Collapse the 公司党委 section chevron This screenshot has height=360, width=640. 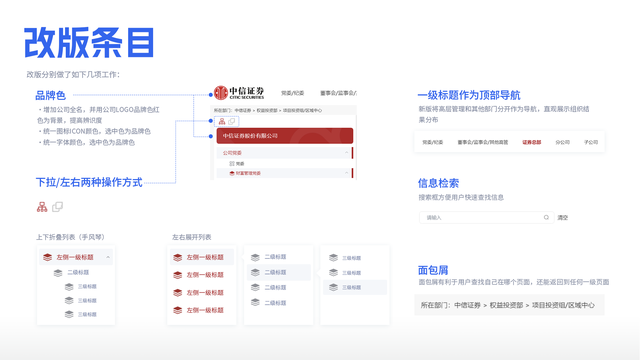pos(347,153)
